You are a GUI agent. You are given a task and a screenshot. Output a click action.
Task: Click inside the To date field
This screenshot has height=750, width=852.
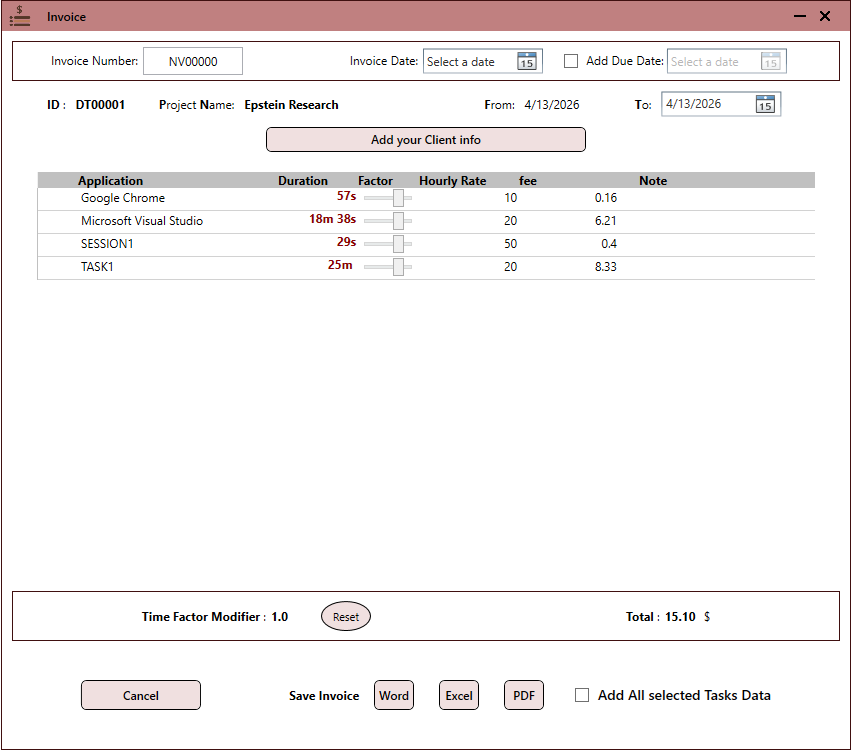[705, 103]
